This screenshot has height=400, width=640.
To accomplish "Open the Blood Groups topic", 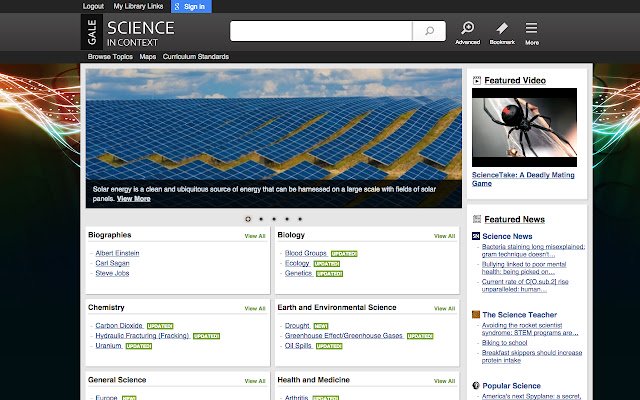I will tap(306, 253).
